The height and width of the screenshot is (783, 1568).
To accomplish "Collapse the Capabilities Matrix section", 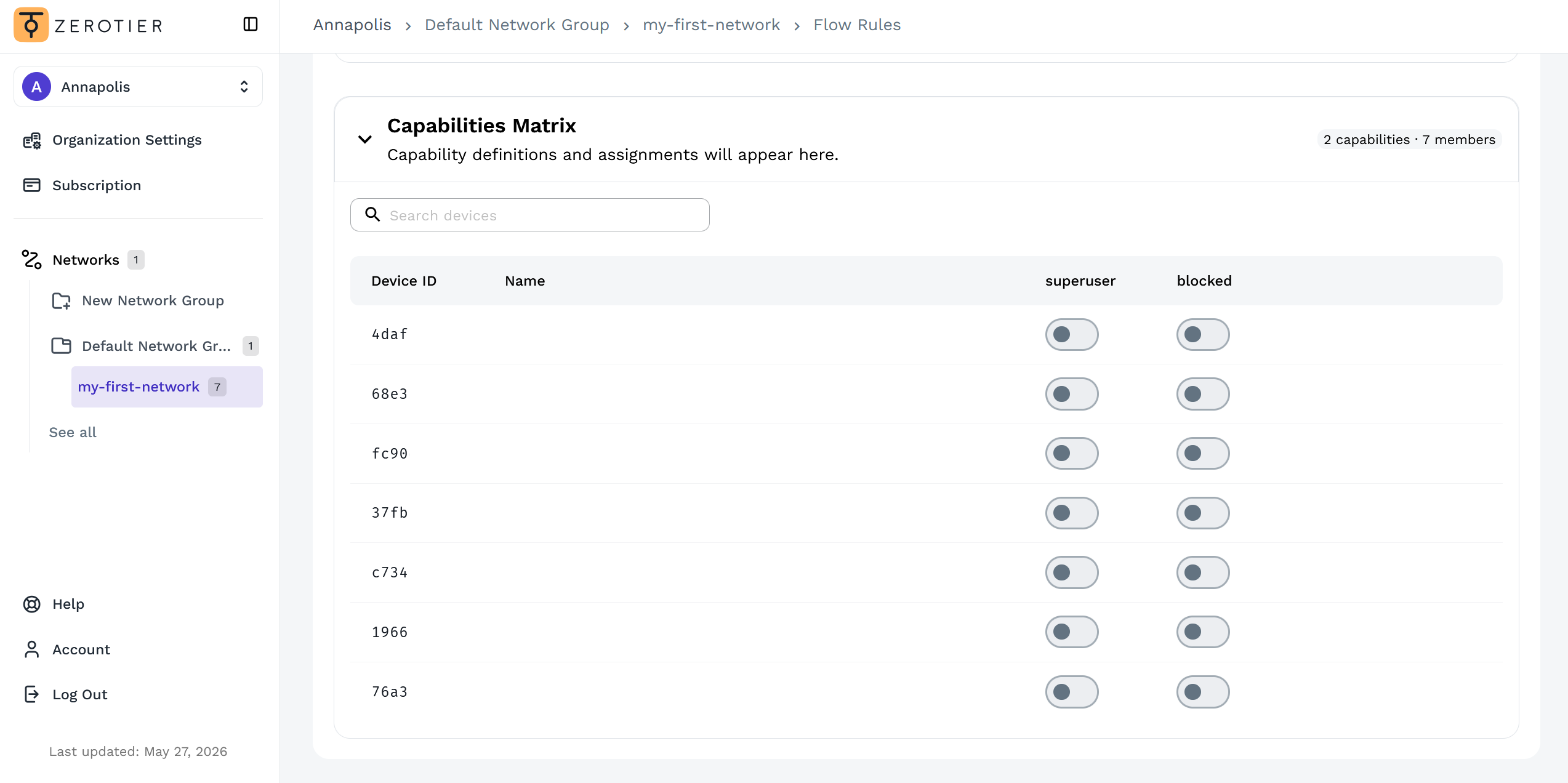I will coord(365,140).
